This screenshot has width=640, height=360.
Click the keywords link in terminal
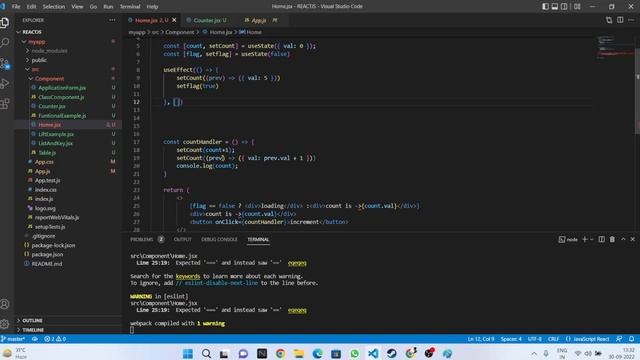(188, 276)
